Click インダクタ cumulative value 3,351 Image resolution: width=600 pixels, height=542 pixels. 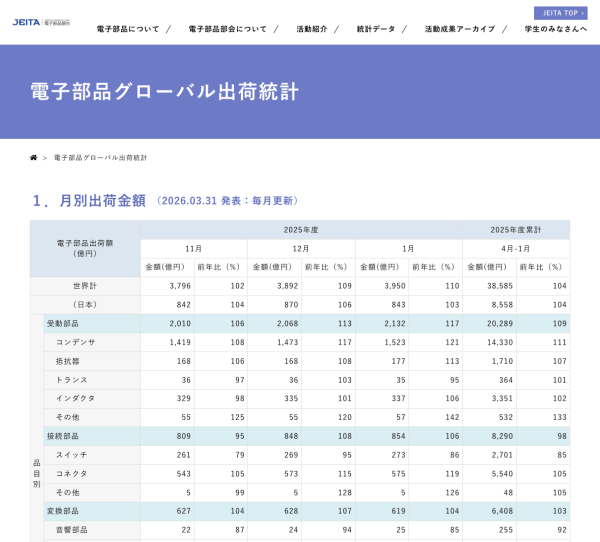502,398
